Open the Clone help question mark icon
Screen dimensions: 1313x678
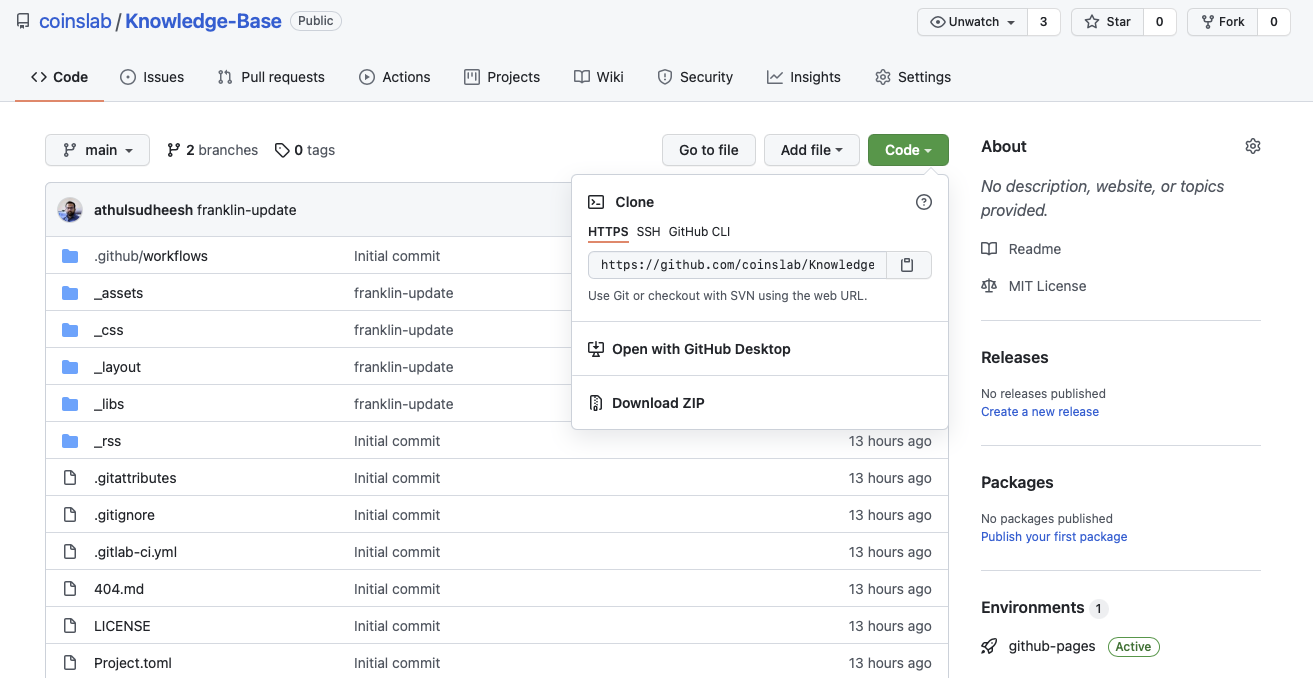(x=924, y=202)
